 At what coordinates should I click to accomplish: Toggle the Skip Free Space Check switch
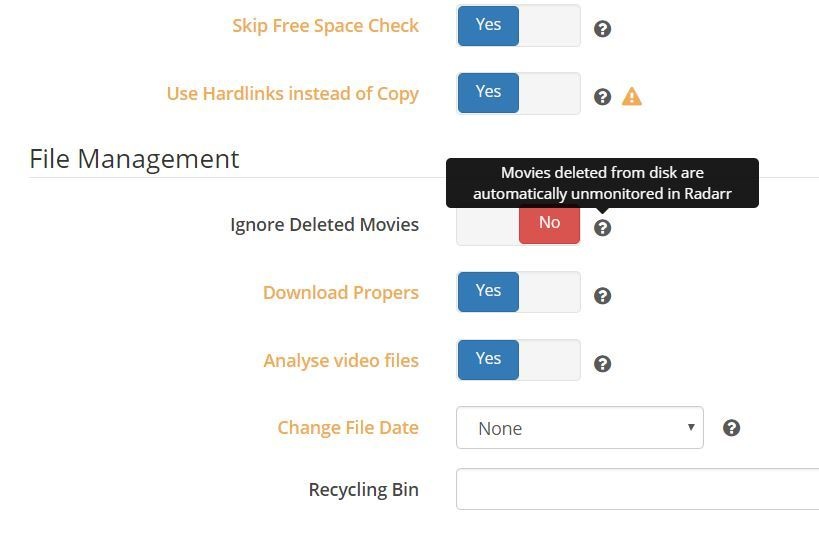coord(518,26)
